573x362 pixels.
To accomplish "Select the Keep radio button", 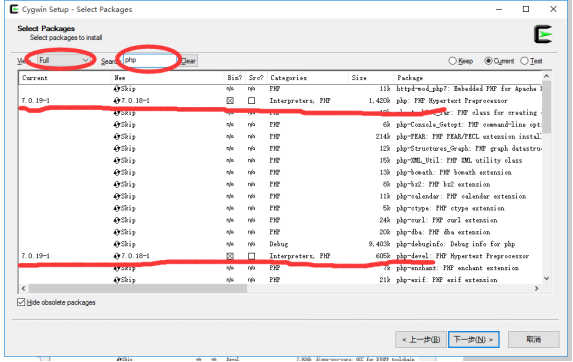I will (x=452, y=61).
